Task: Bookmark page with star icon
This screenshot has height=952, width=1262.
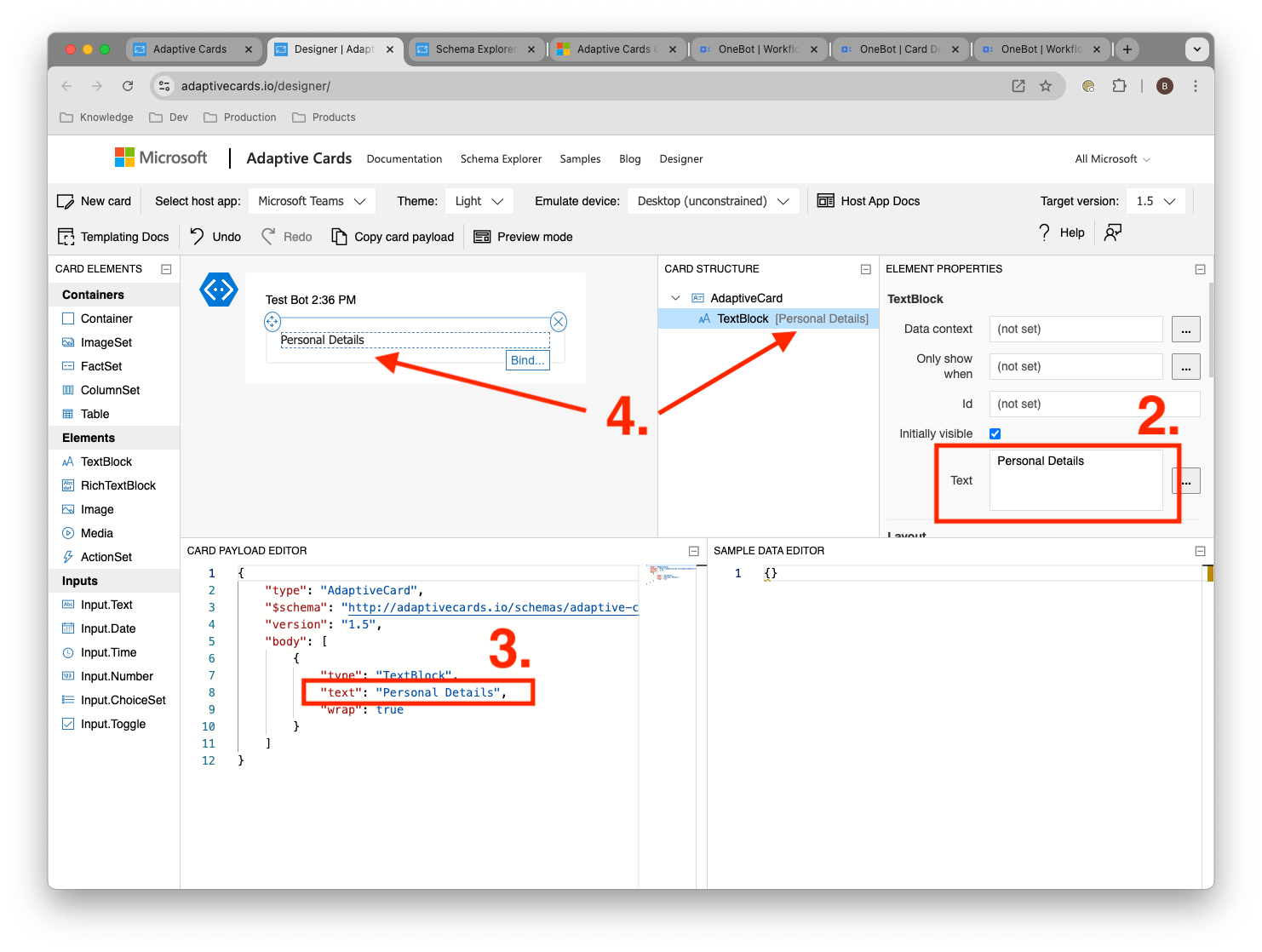Action: 1046,86
